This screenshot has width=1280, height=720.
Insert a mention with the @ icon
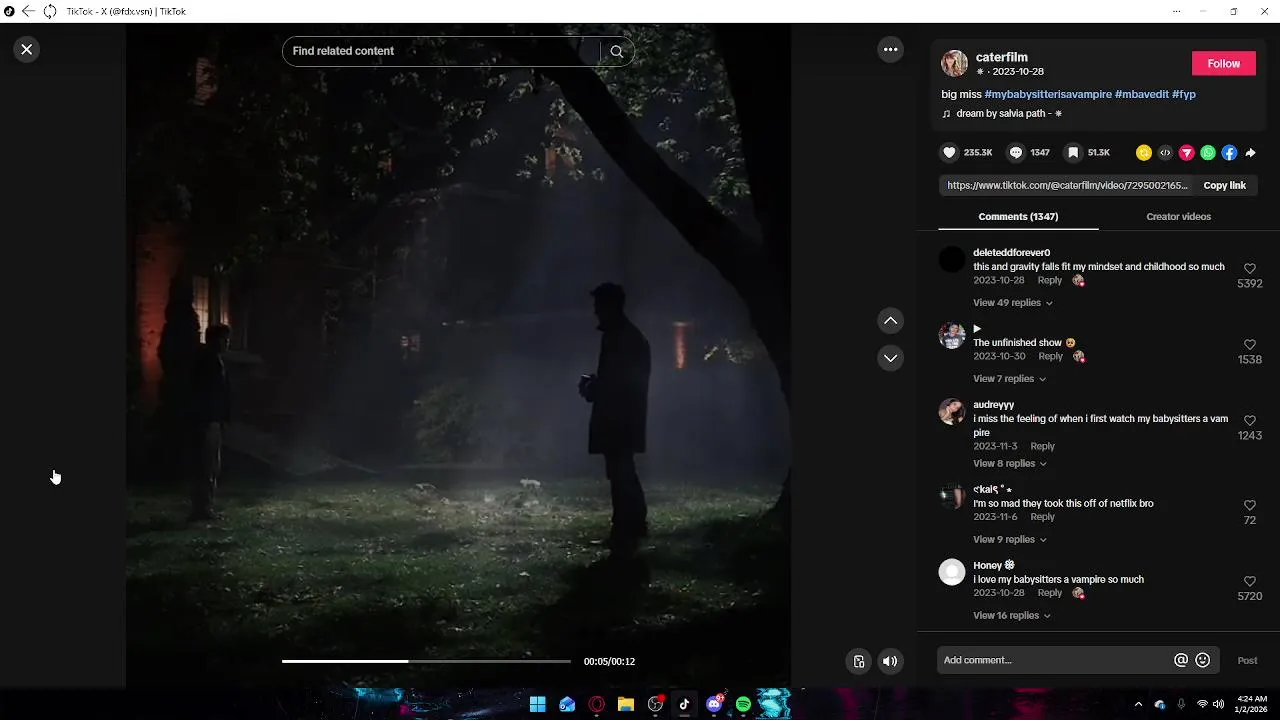click(x=1181, y=660)
